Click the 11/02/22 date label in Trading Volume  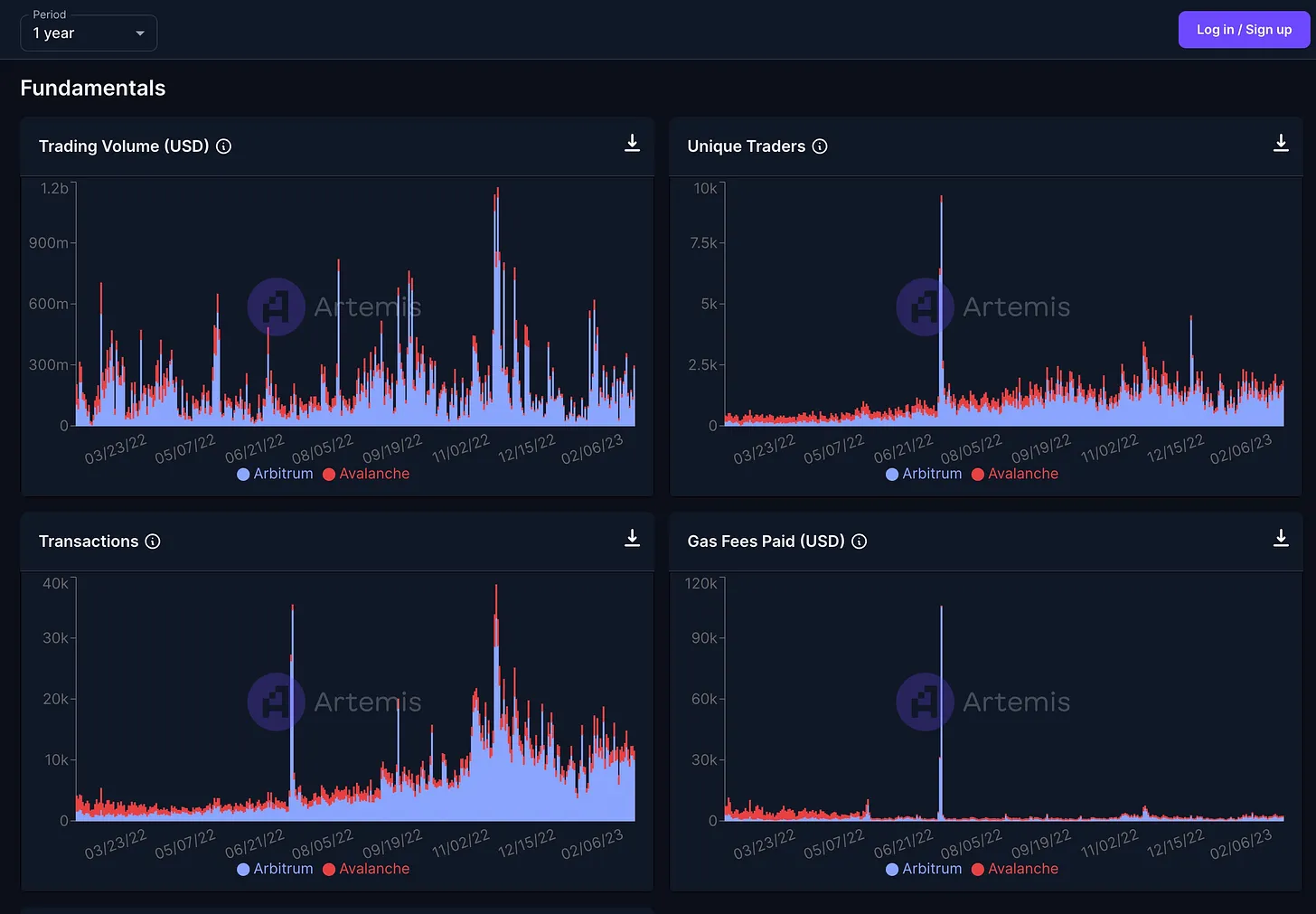point(461,448)
